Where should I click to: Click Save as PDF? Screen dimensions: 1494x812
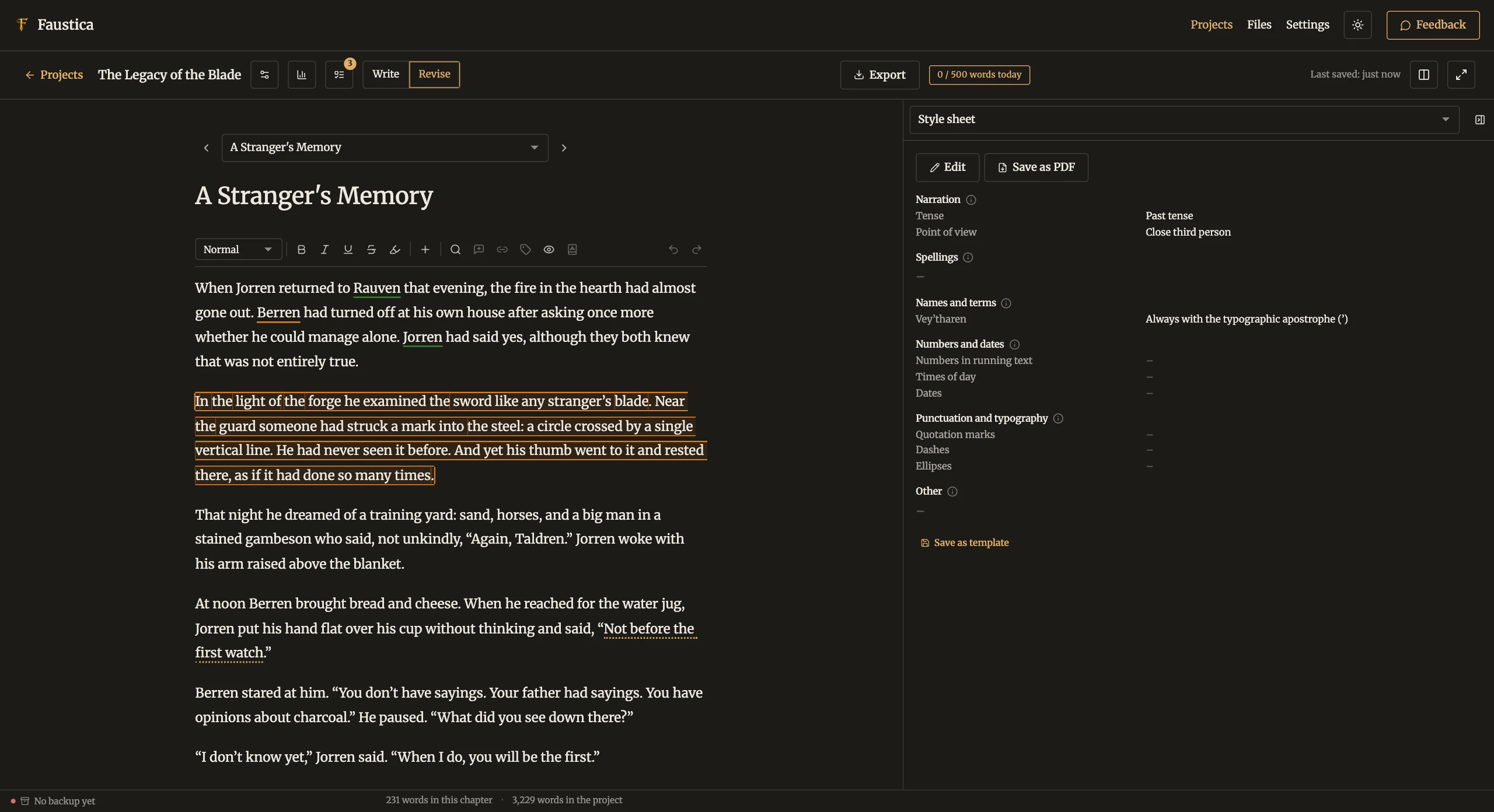(x=1036, y=167)
